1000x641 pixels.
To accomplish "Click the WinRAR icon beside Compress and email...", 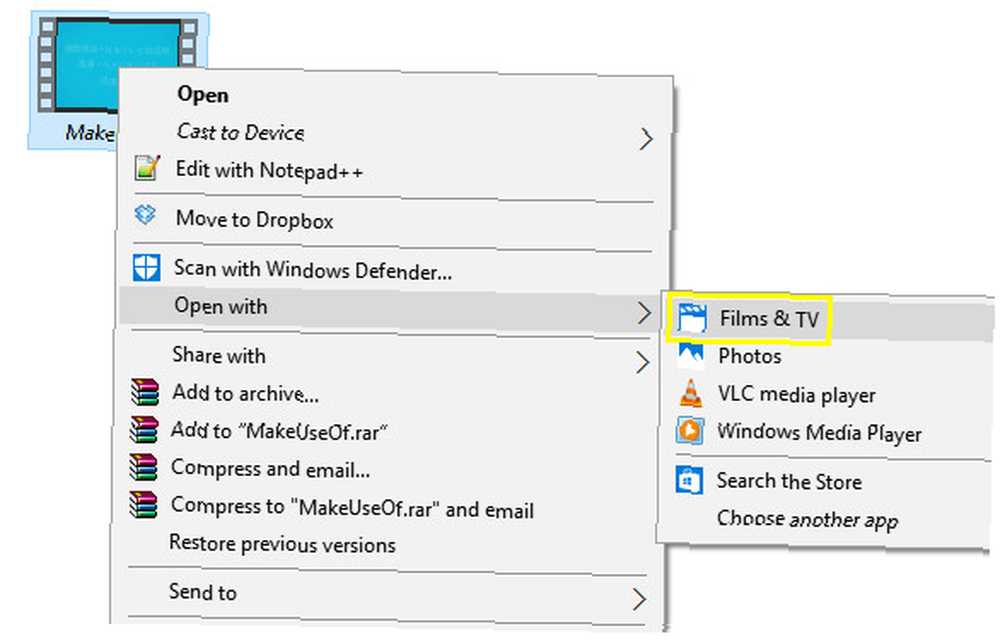I will coord(143,467).
